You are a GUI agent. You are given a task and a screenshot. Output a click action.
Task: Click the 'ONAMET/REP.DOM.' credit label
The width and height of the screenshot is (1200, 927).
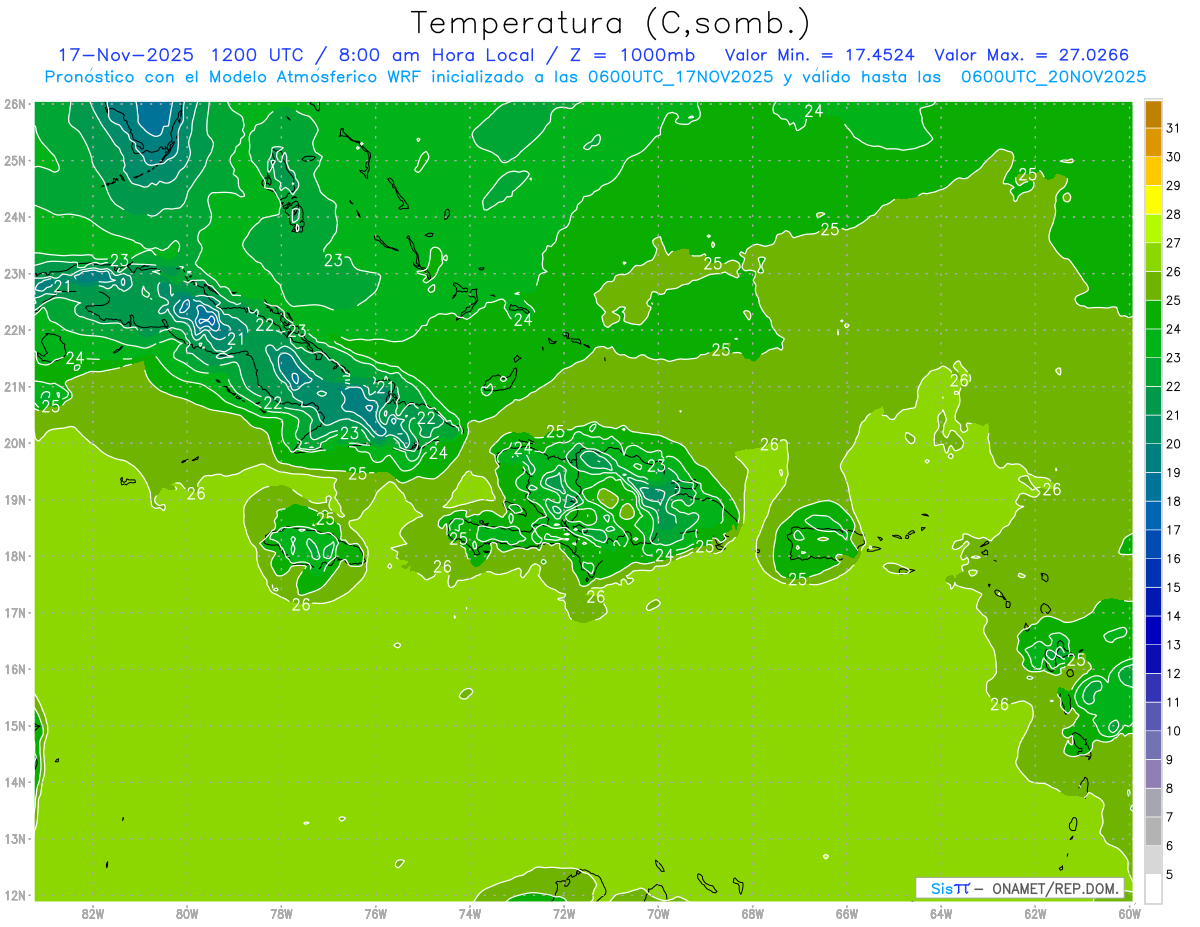tap(1055, 888)
